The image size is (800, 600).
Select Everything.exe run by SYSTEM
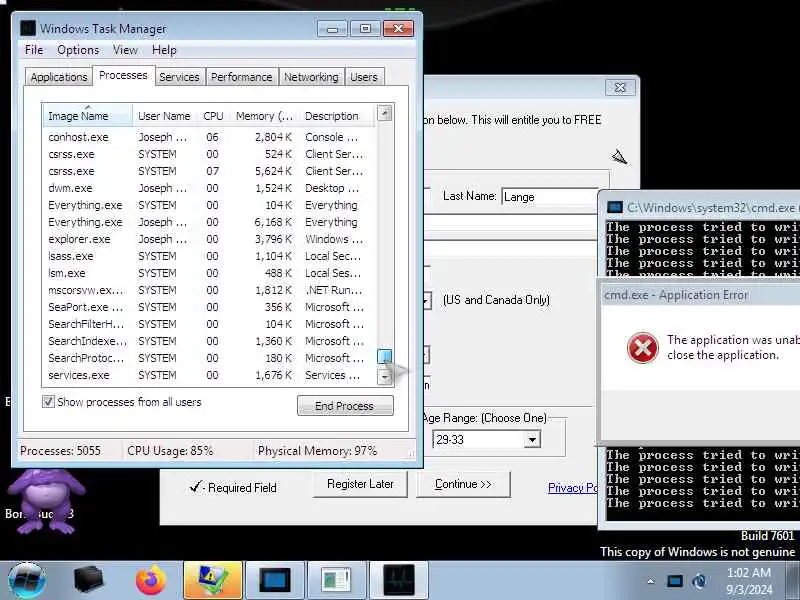point(209,205)
